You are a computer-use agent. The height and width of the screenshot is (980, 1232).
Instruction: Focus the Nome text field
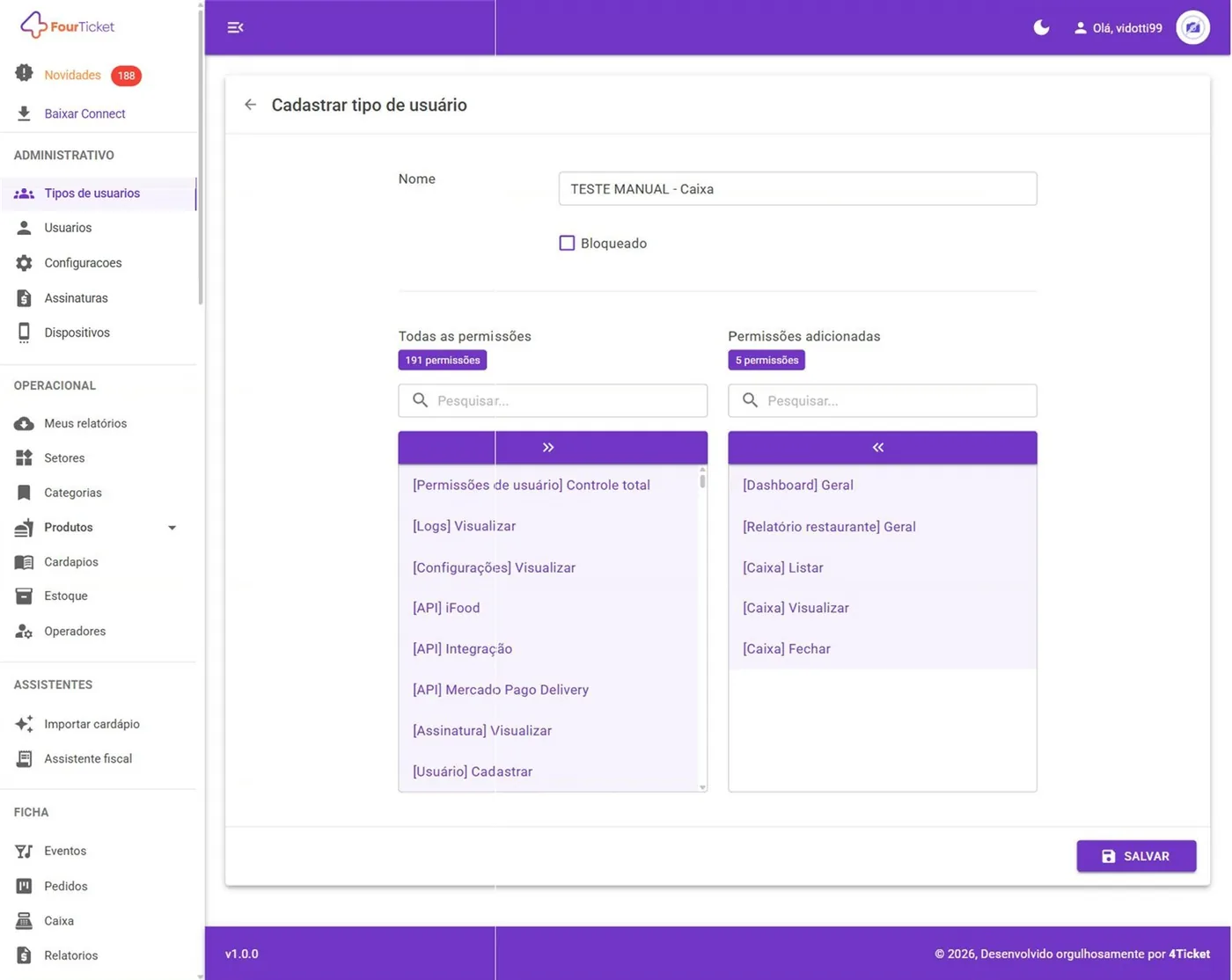pyautogui.click(x=797, y=188)
